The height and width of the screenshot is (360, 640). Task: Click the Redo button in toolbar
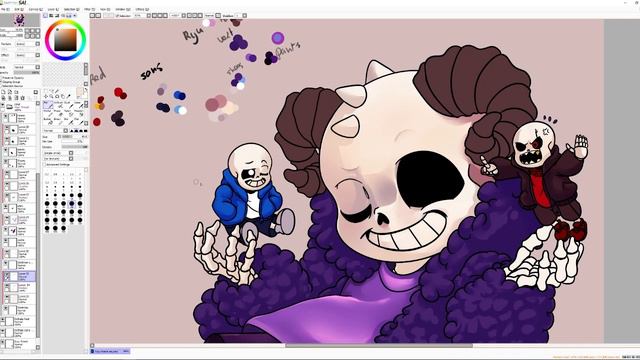tap(98, 16)
